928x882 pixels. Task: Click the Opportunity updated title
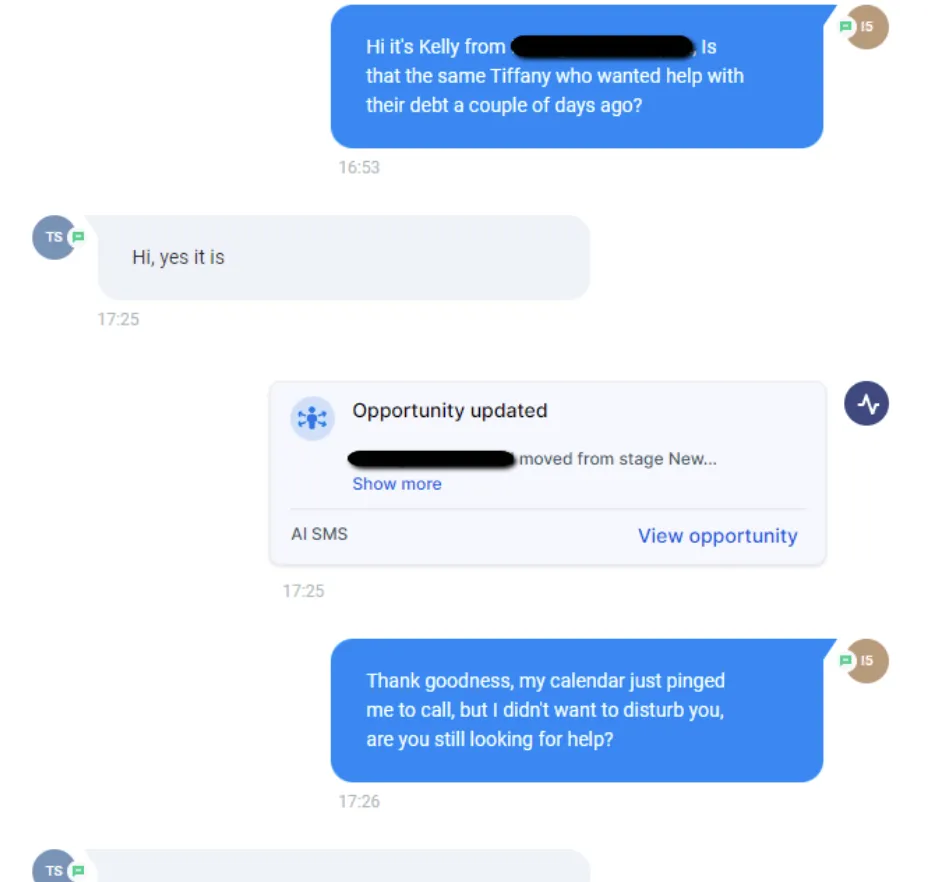[x=450, y=410]
